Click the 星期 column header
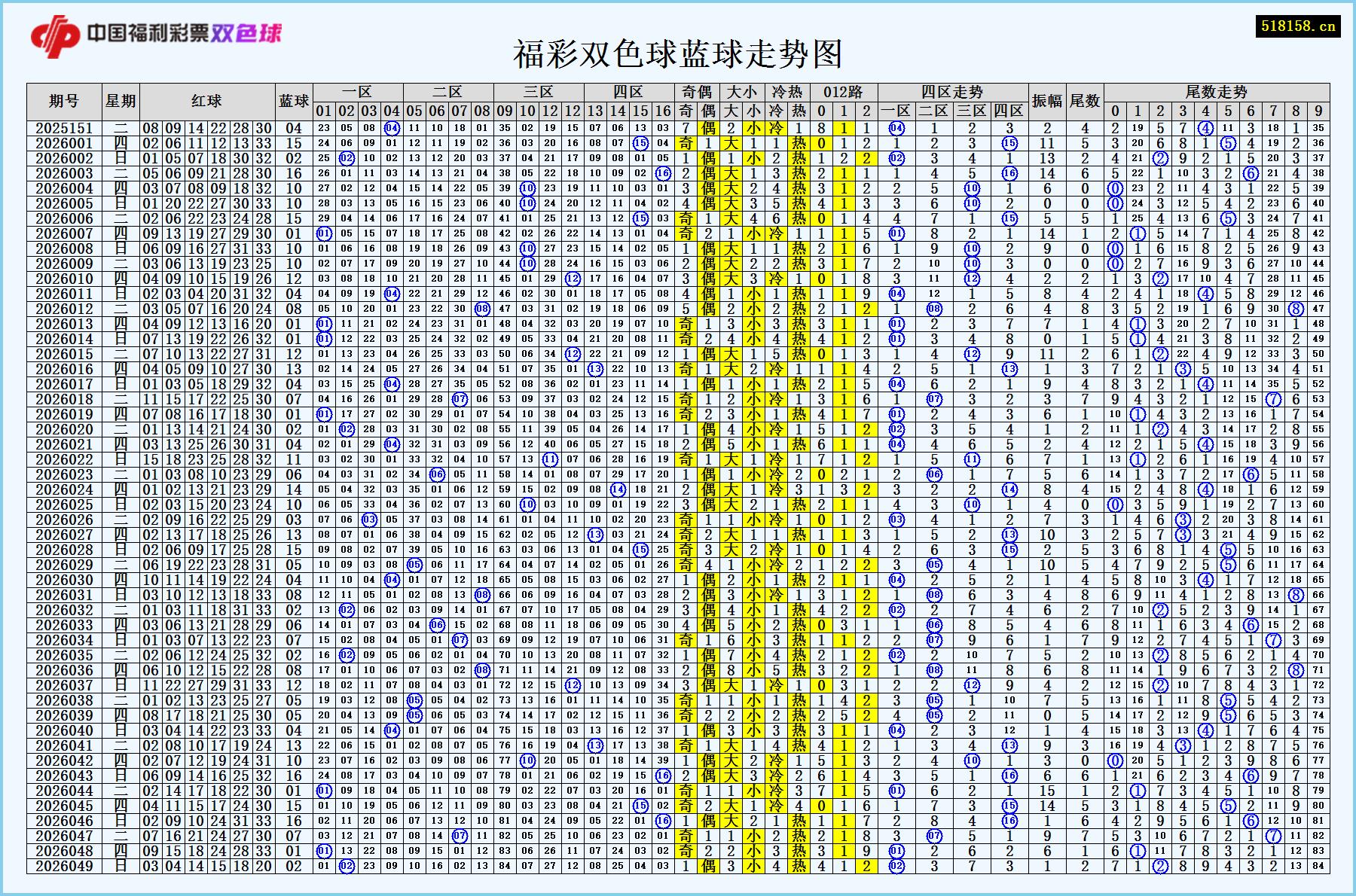1356x896 pixels. coord(121,101)
